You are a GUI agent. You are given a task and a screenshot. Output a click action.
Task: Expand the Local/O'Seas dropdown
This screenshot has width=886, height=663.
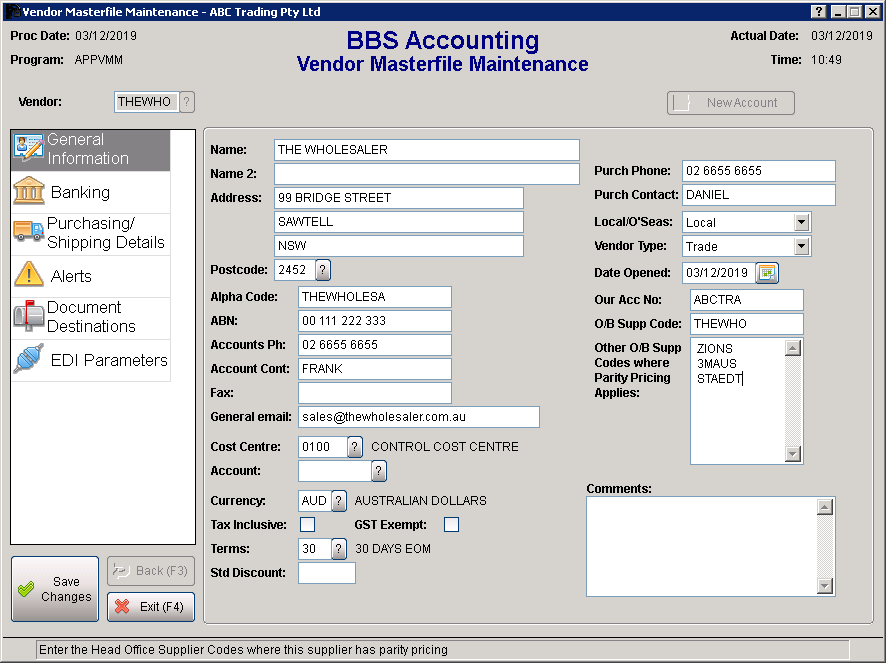point(801,222)
